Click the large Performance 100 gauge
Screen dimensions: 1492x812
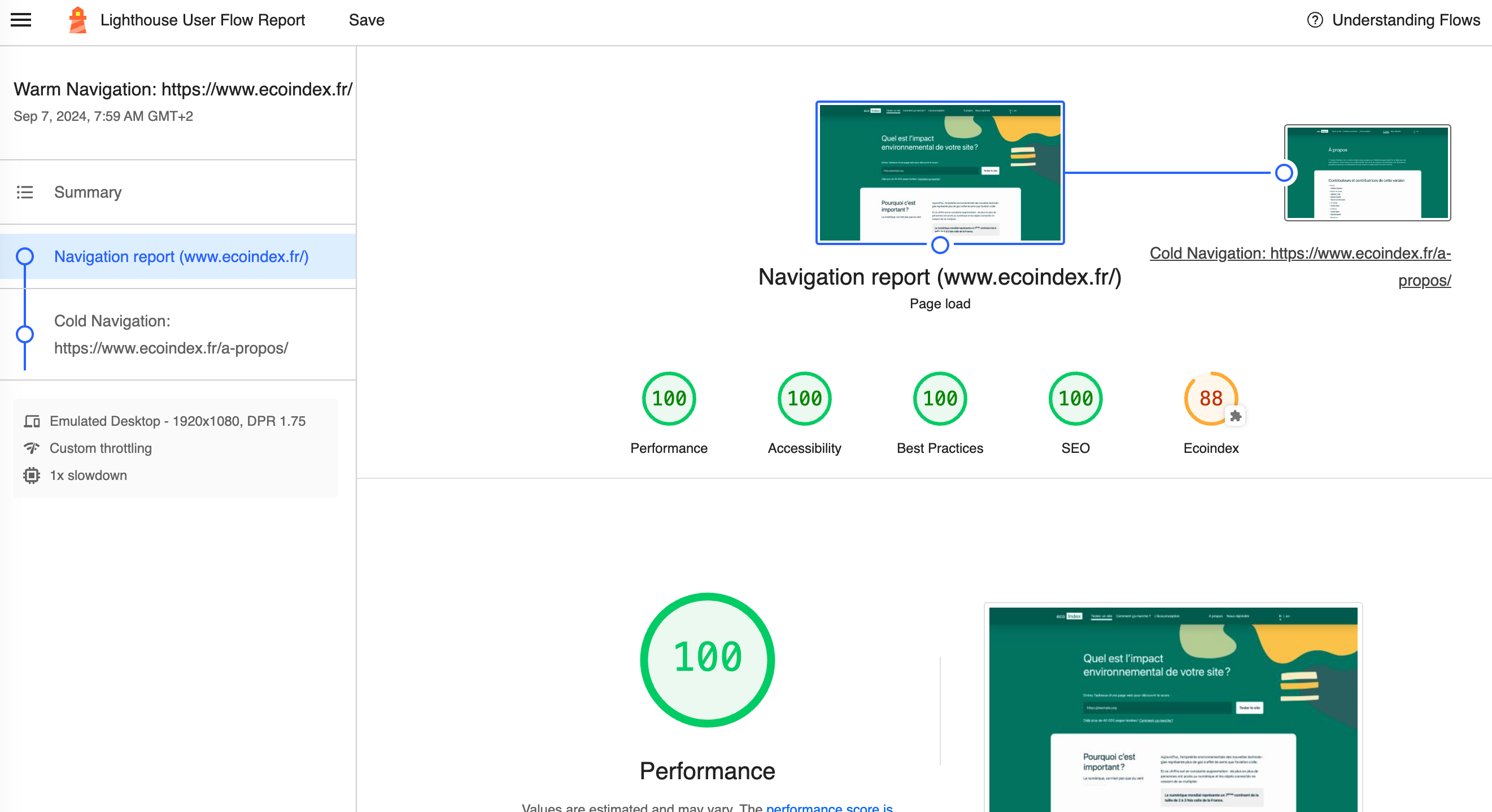[707, 660]
